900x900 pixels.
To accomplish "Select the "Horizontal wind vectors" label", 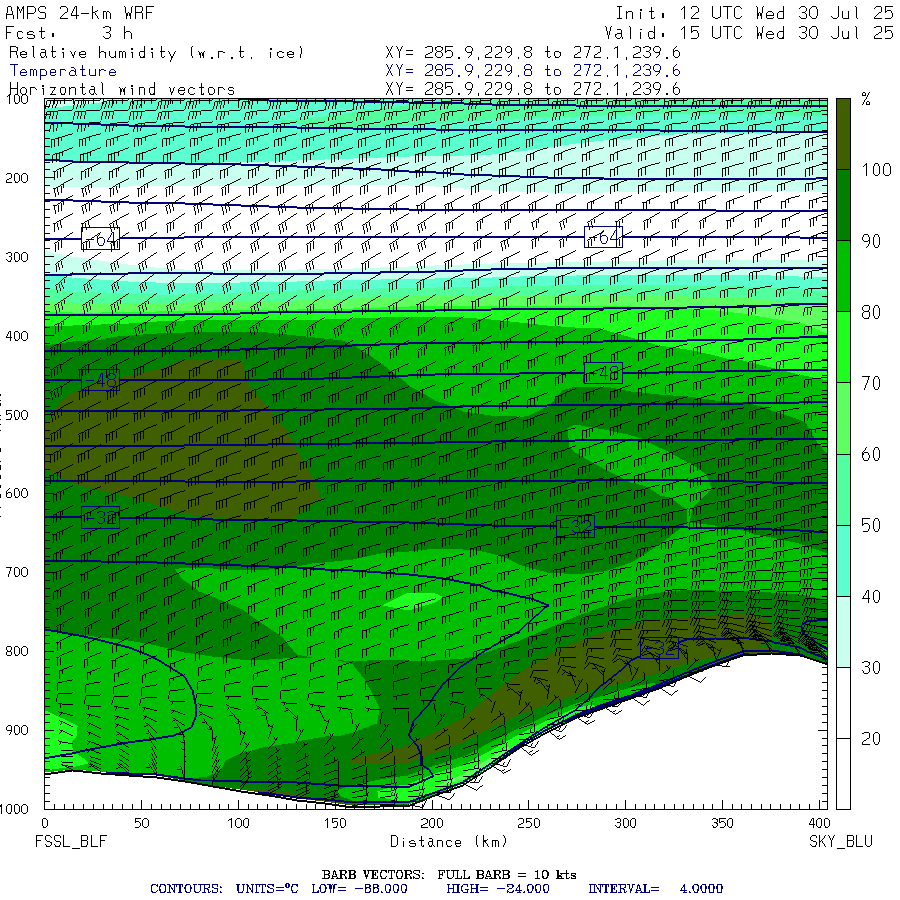I will coord(122,90).
